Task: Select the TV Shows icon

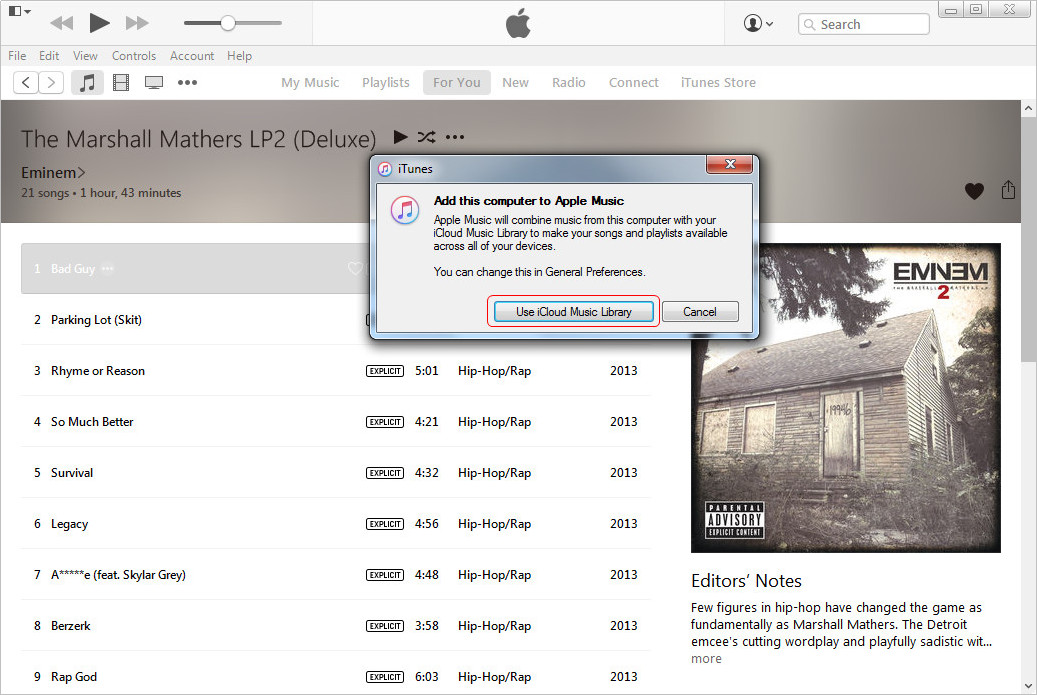Action: [154, 83]
